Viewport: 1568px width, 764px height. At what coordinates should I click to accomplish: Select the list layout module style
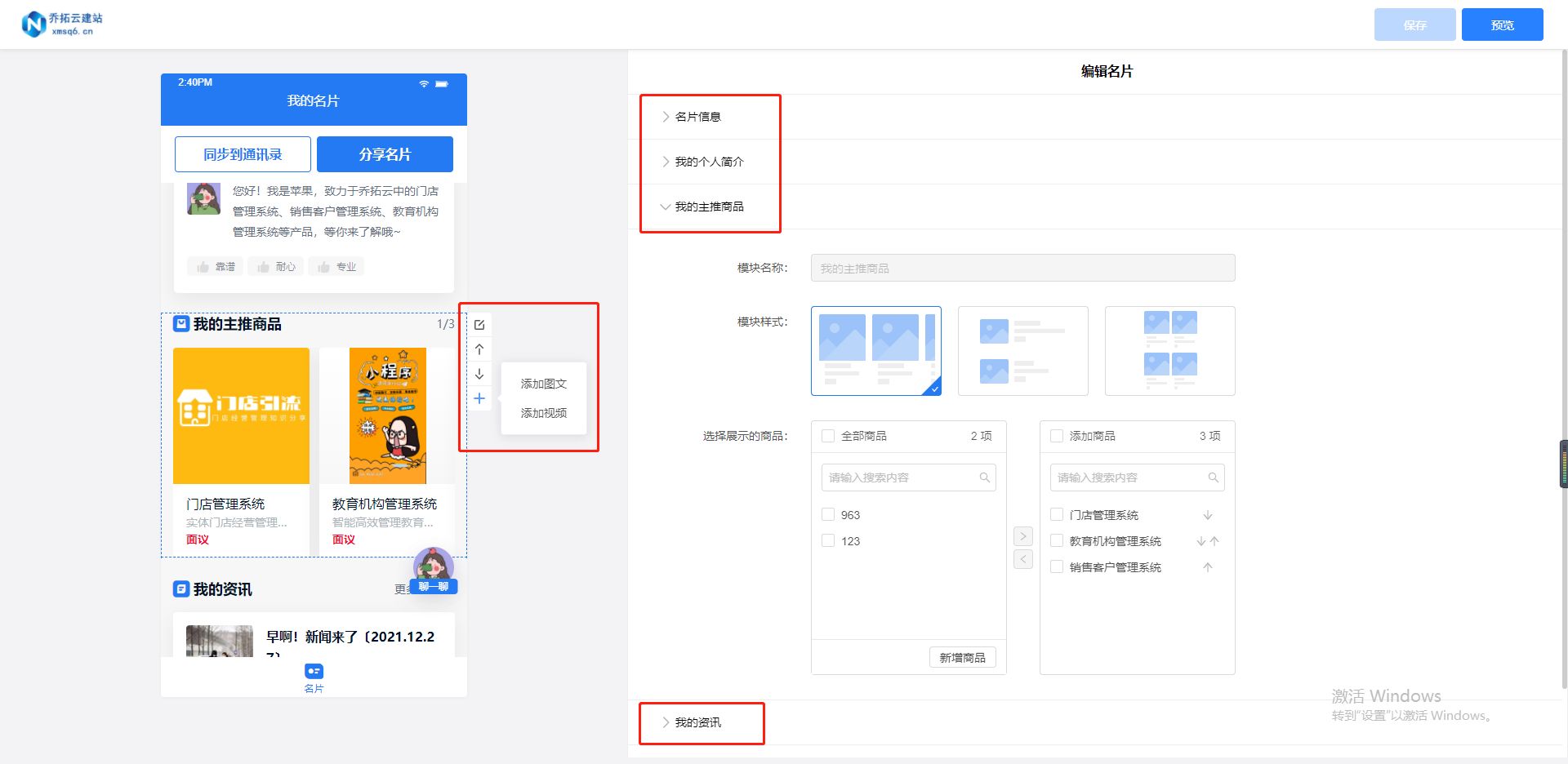coord(1023,351)
